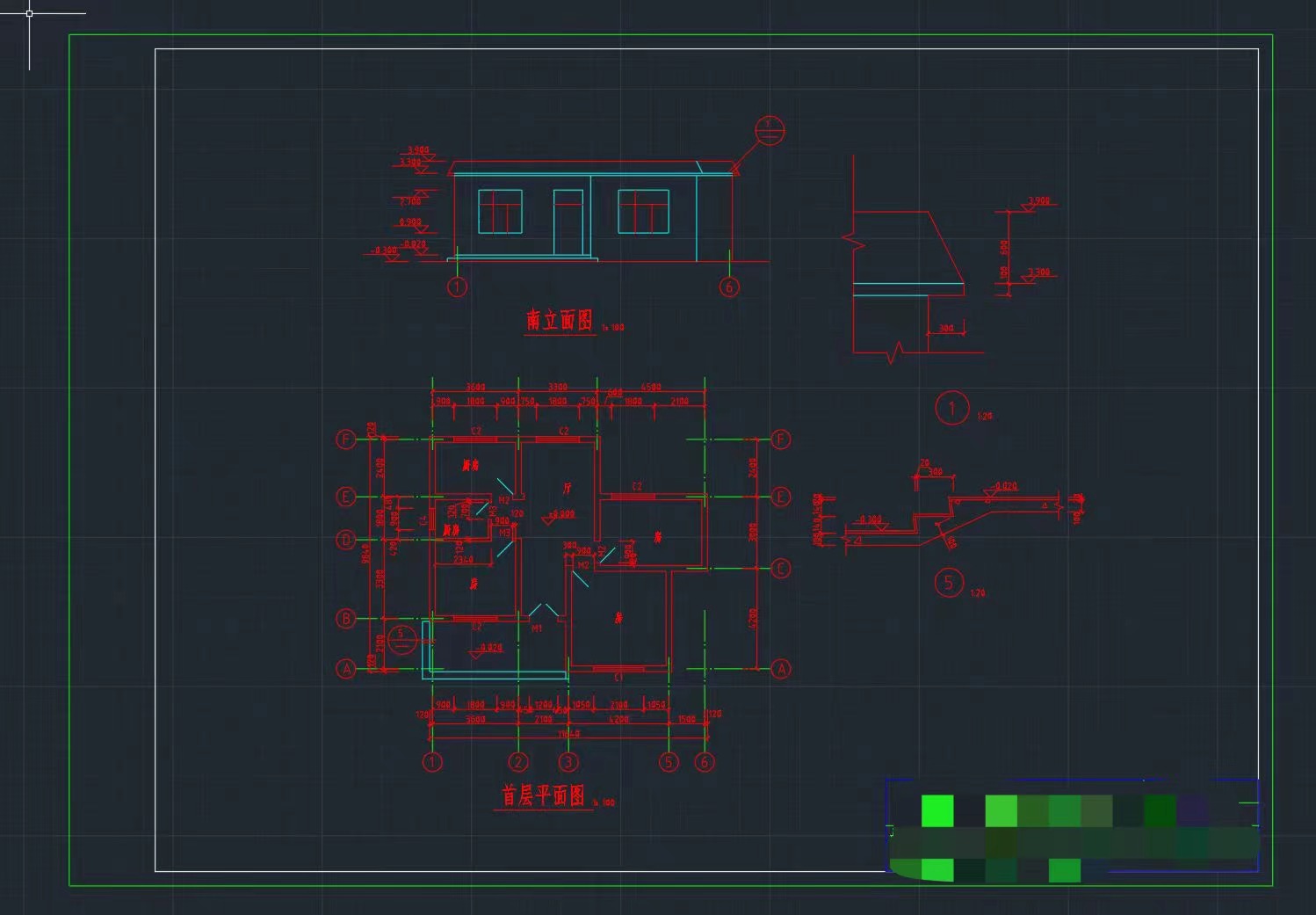The width and height of the screenshot is (1316, 915).
Task: Click axis bubble F on plan's left side
Action: pos(346,439)
